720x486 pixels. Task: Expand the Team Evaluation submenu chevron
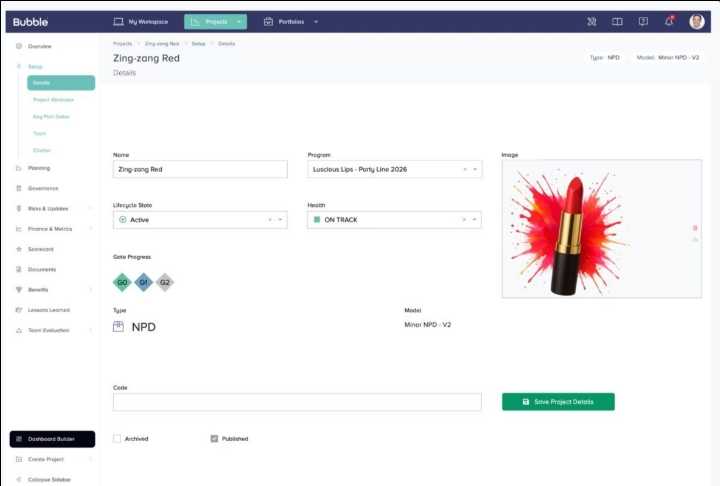coord(90,330)
